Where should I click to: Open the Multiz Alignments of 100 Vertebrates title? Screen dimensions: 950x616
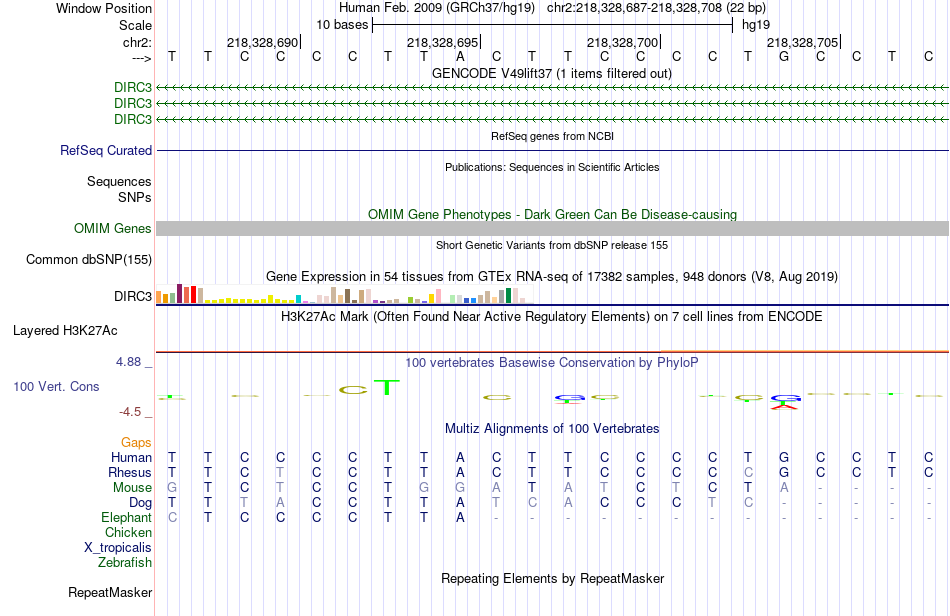tap(552, 429)
